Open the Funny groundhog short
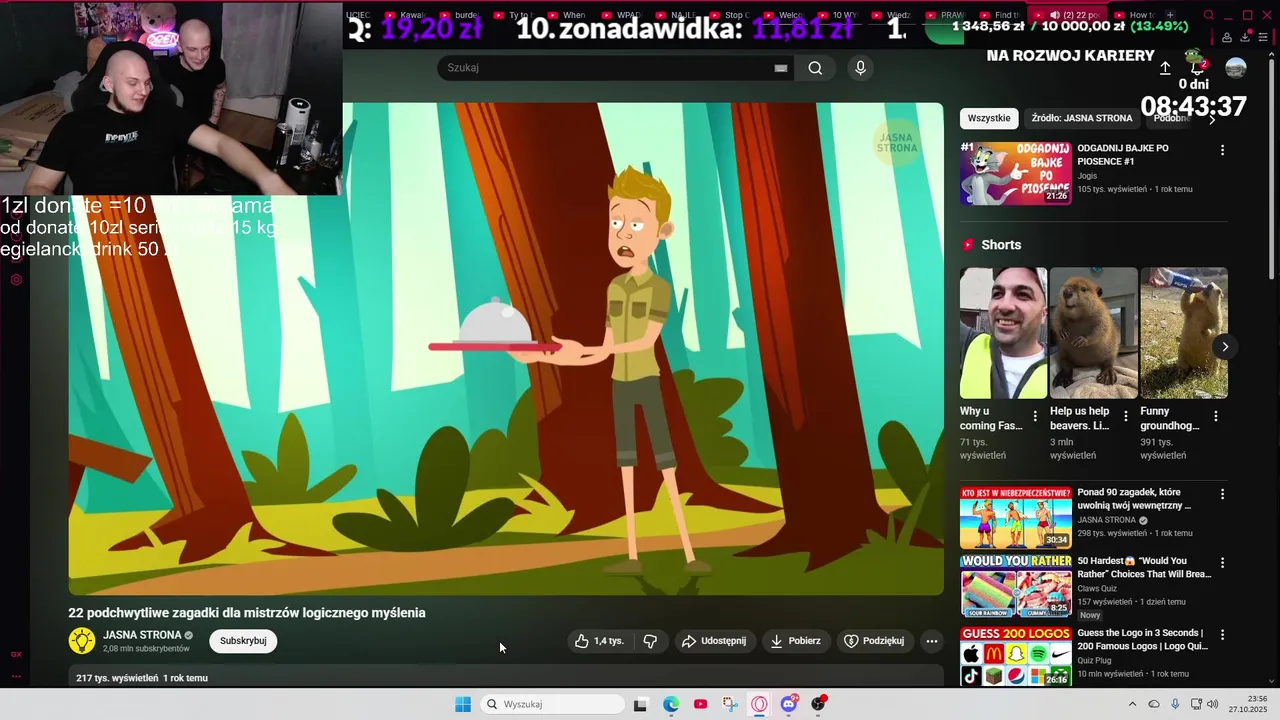1280x720 pixels. (x=1184, y=333)
